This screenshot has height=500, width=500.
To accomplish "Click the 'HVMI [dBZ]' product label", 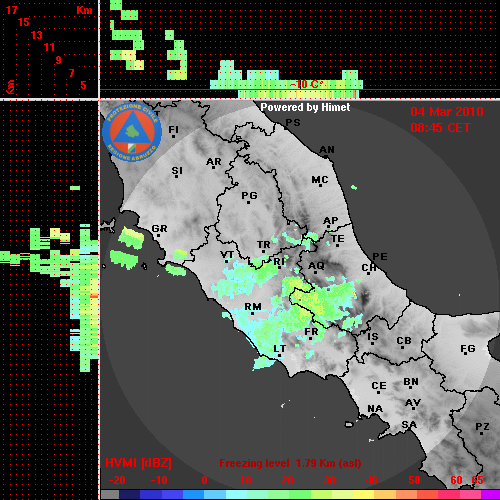I will pos(138,463).
